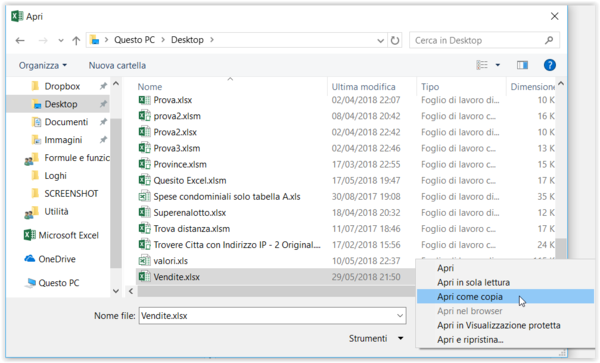Click Nuova cartella button
The image size is (600, 363).
117,65
